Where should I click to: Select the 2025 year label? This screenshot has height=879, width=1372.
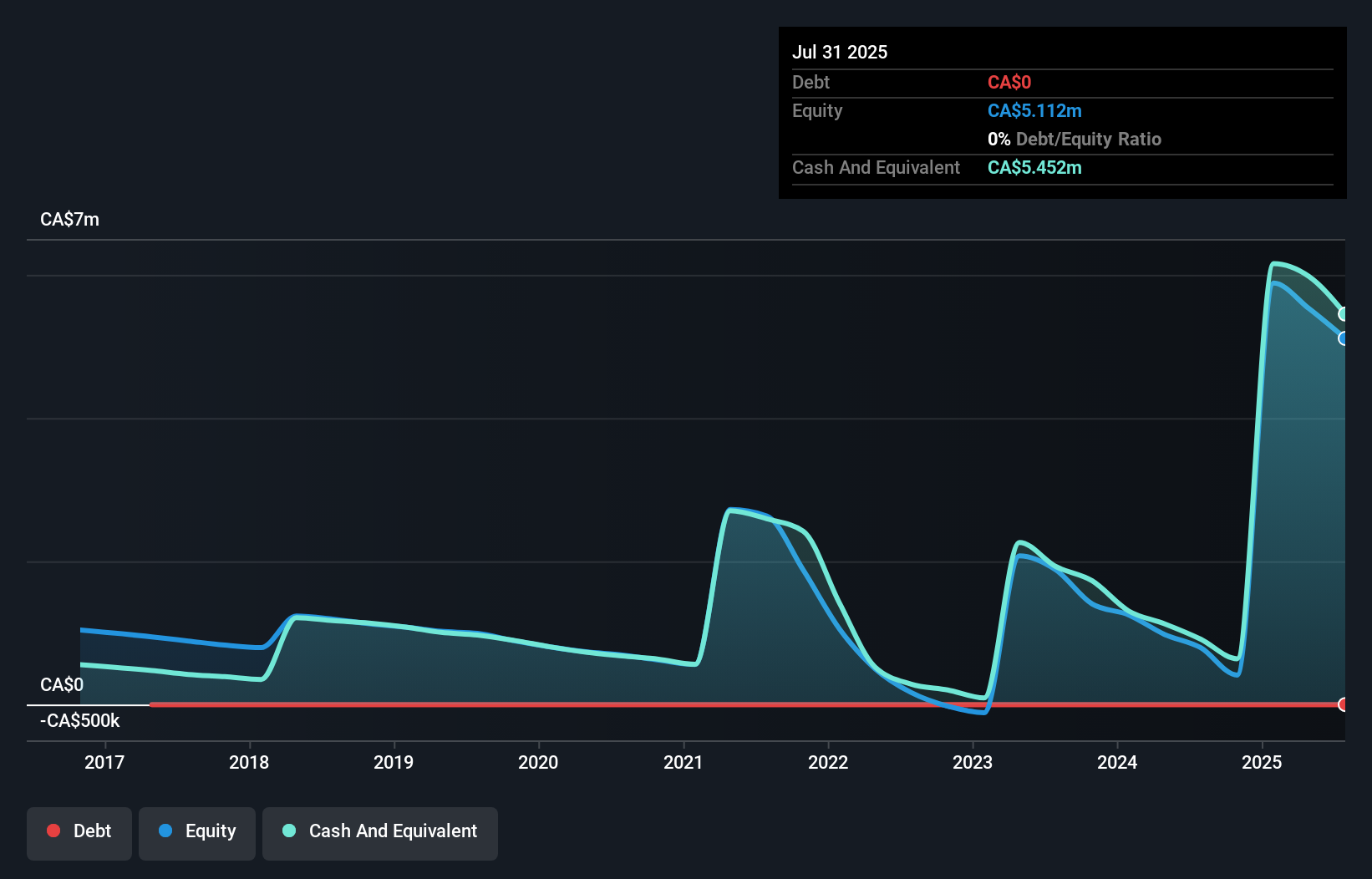(x=1263, y=762)
